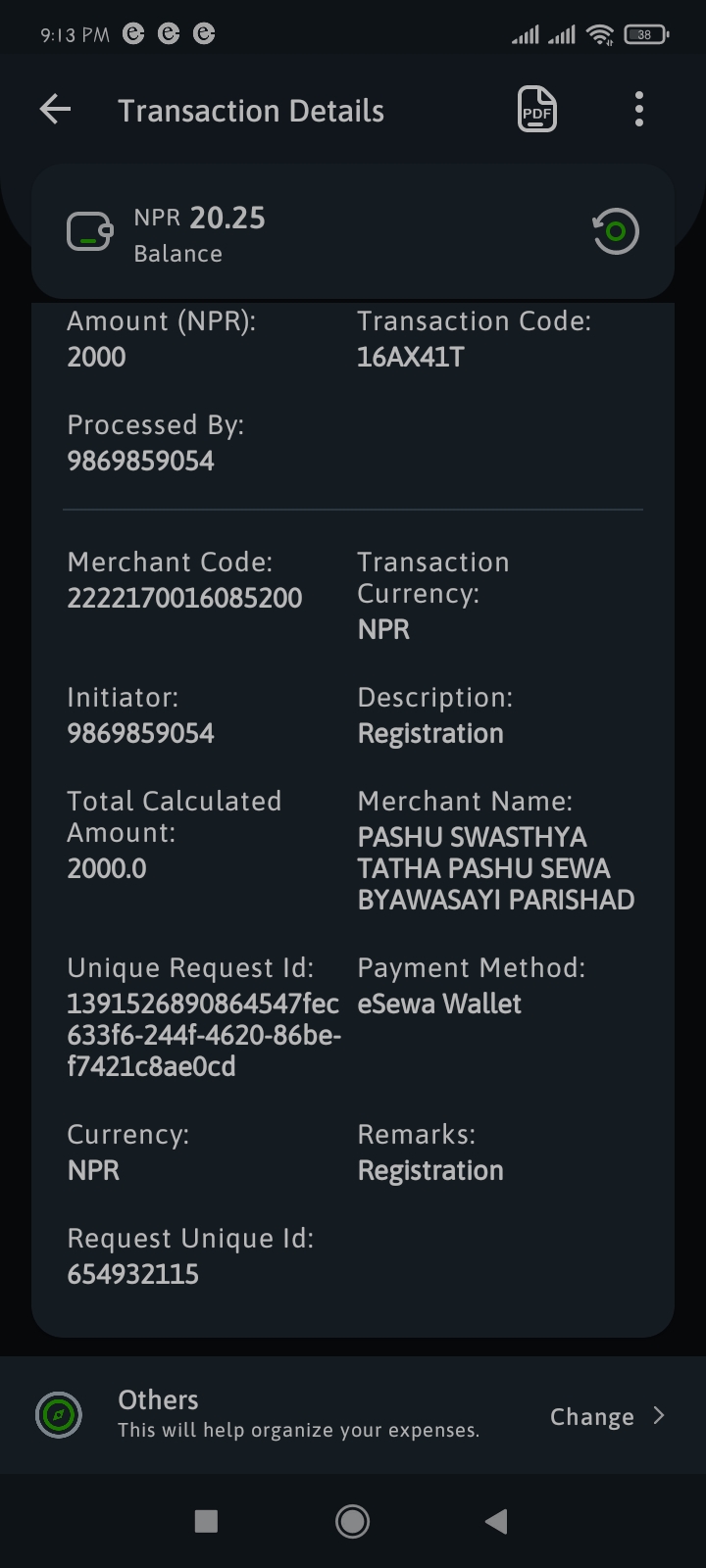Image resolution: width=706 pixels, height=1568 pixels.
Task: Download the transaction as PDF
Action: tap(537, 109)
